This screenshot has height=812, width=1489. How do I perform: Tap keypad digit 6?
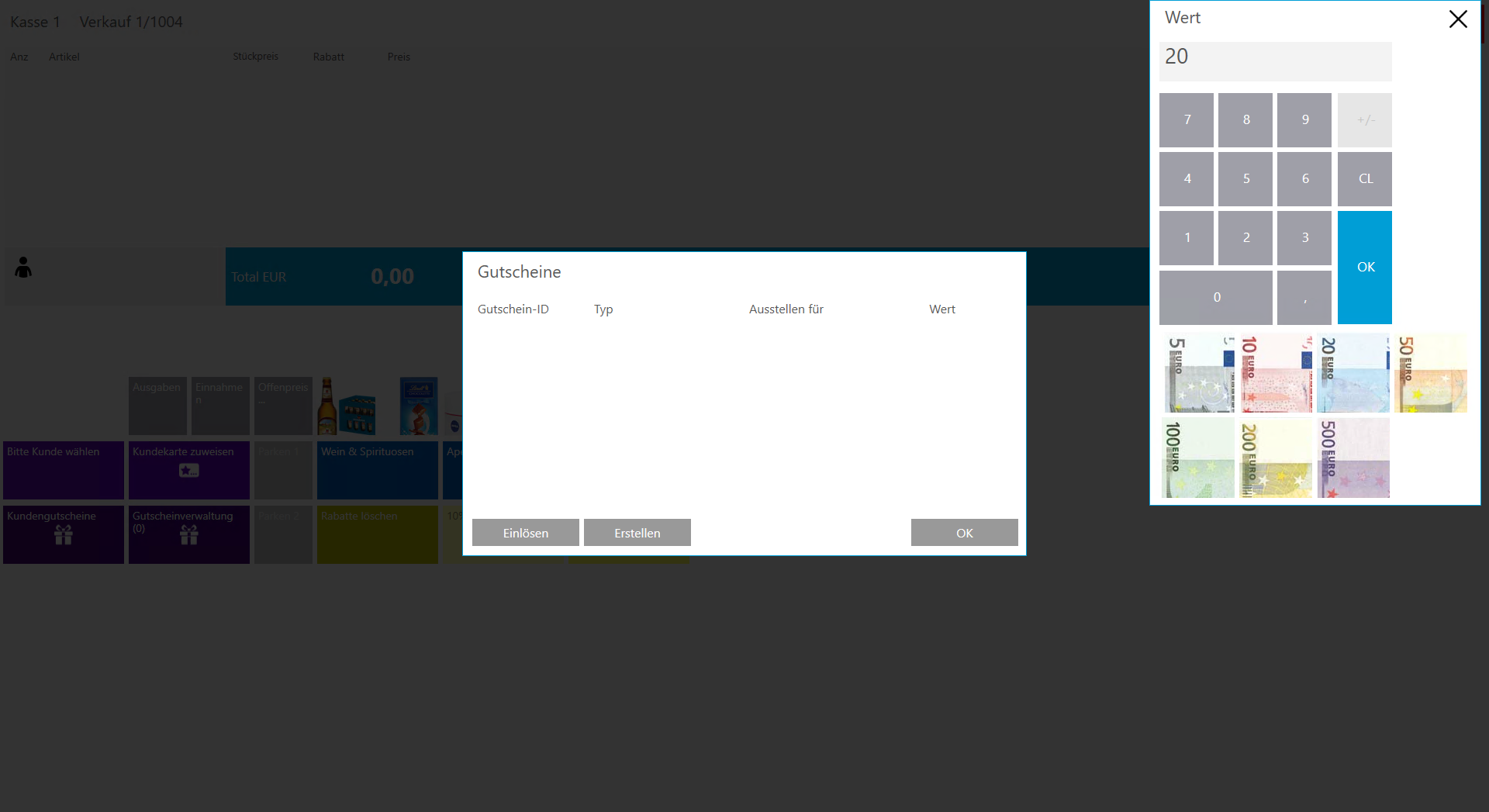click(1304, 179)
